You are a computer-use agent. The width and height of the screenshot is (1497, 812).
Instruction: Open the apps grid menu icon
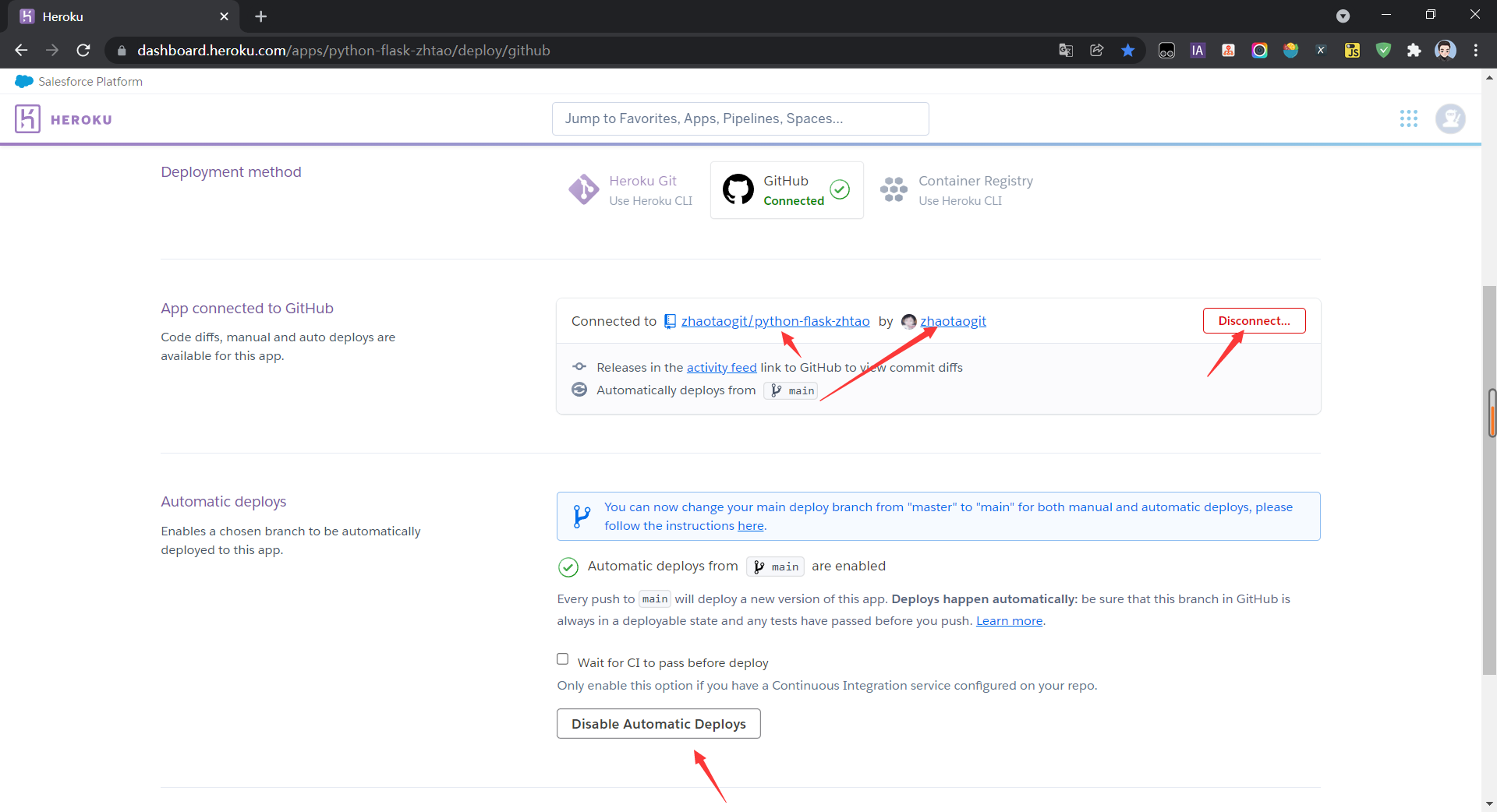coord(1408,118)
